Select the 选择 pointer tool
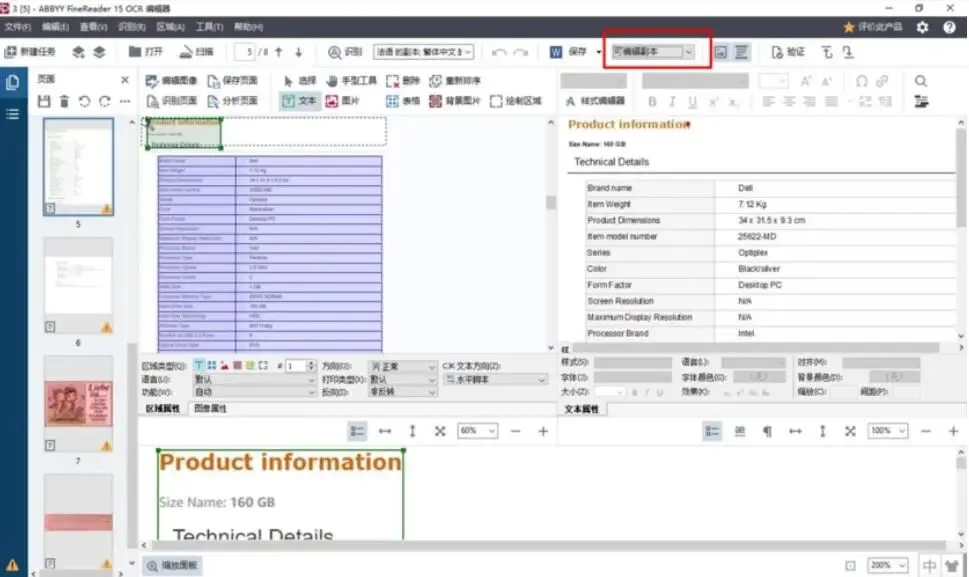This screenshot has height=577, width=969. (x=299, y=81)
